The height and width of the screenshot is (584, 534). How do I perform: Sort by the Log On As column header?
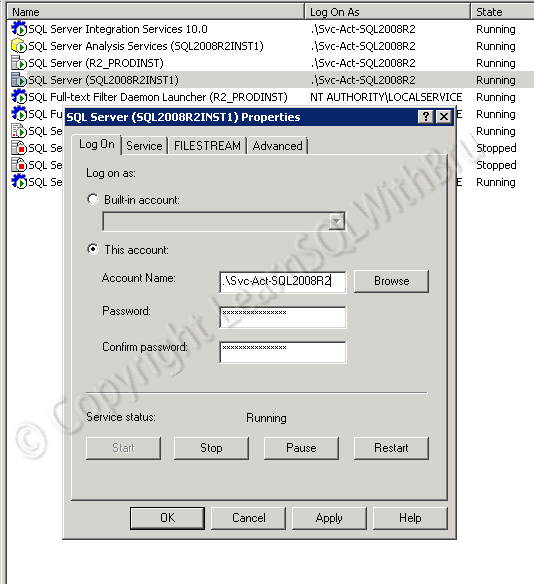click(x=387, y=12)
